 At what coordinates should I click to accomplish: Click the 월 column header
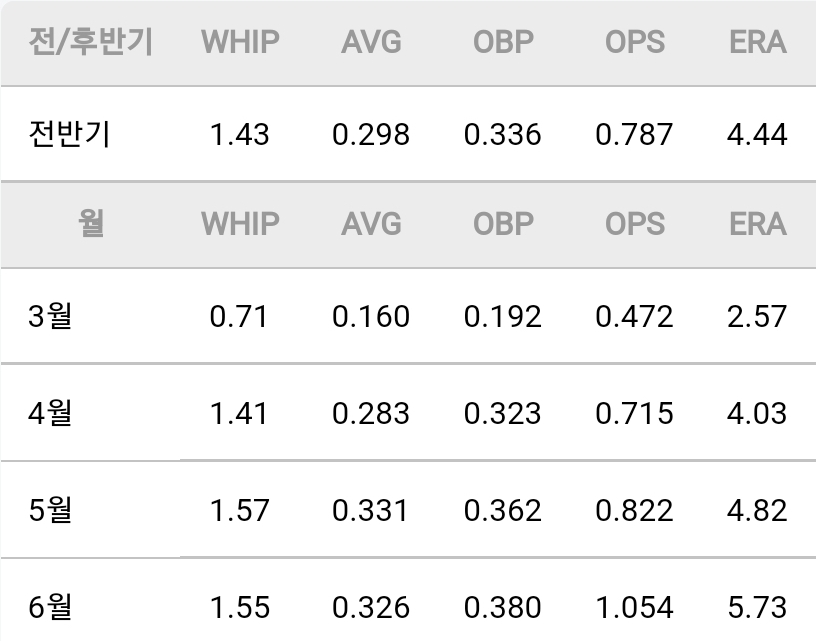point(91,223)
